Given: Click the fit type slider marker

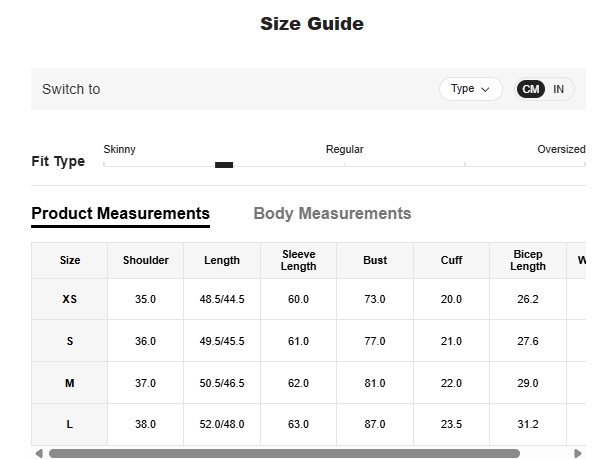Looking at the screenshot, I should tap(224, 165).
